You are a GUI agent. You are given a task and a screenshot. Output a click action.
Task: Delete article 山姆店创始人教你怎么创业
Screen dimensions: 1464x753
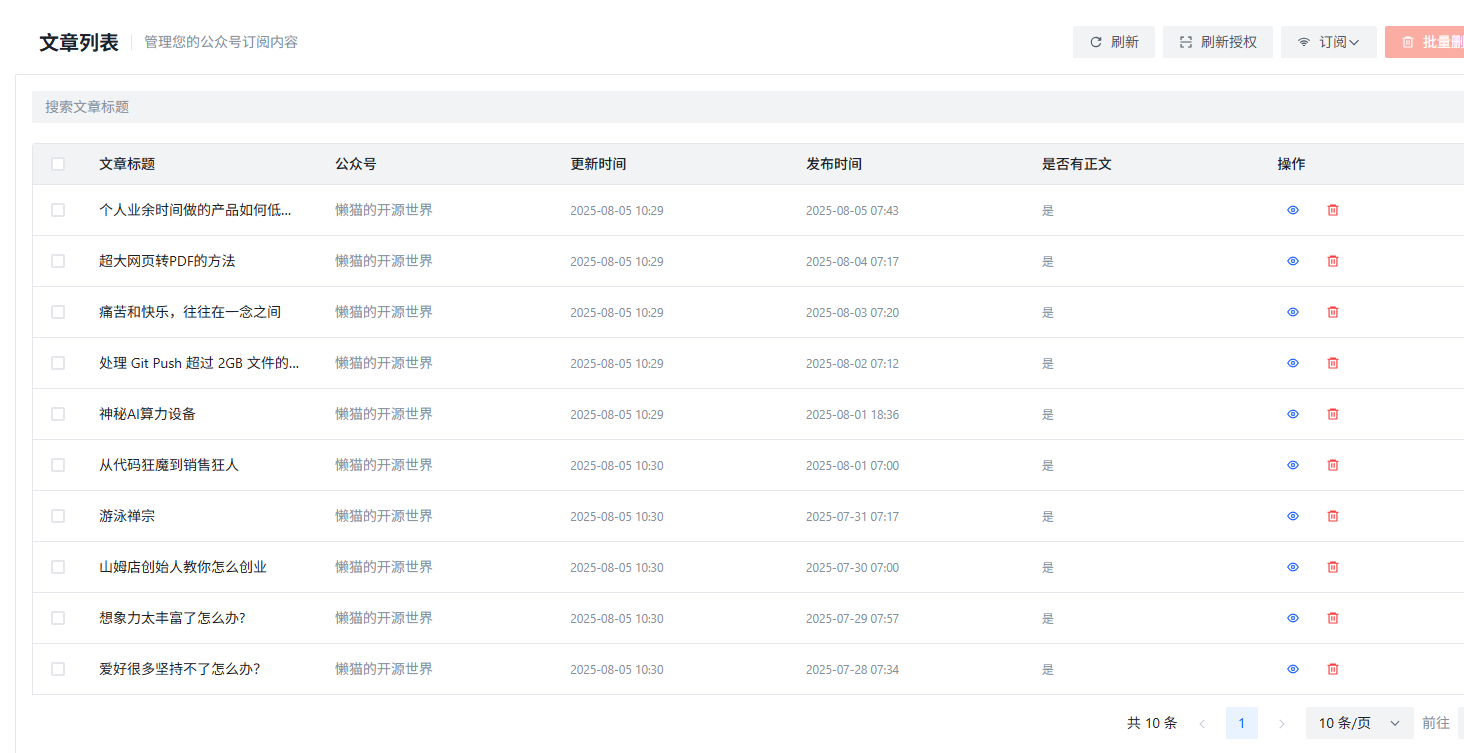coord(1333,567)
